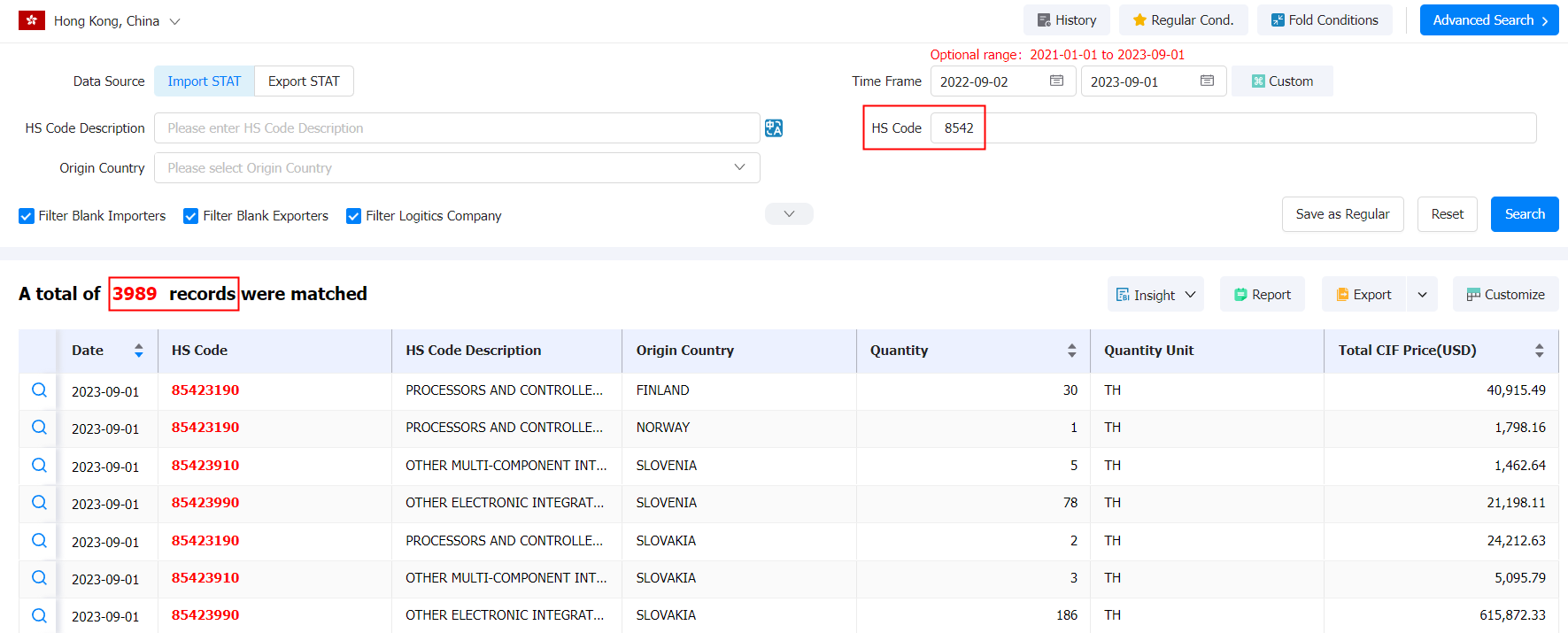Select Import STAT data source
This screenshot has height=633, width=1568.
[x=205, y=81]
